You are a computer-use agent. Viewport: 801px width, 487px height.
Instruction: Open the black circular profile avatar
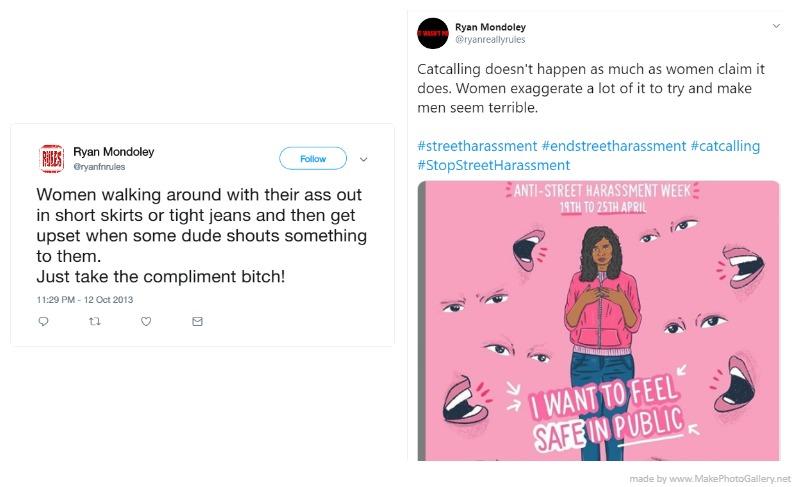click(x=433, y=33)
